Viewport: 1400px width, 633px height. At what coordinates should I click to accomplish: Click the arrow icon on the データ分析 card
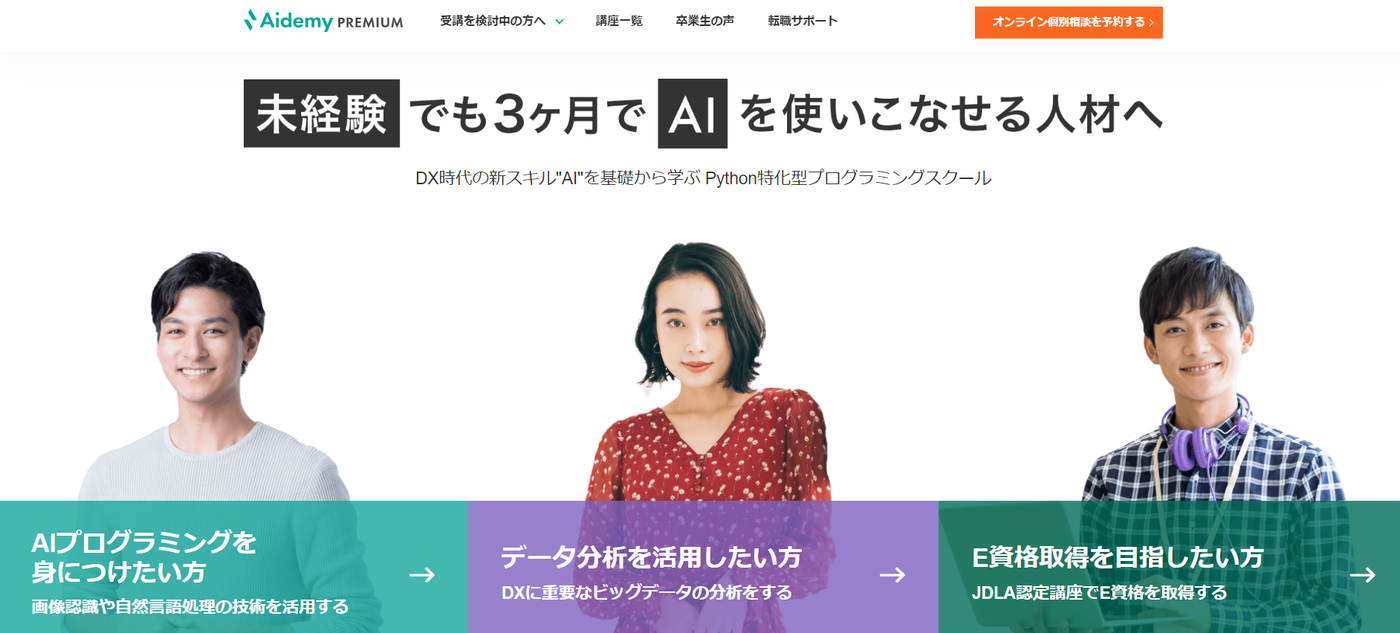coord(892,575)
